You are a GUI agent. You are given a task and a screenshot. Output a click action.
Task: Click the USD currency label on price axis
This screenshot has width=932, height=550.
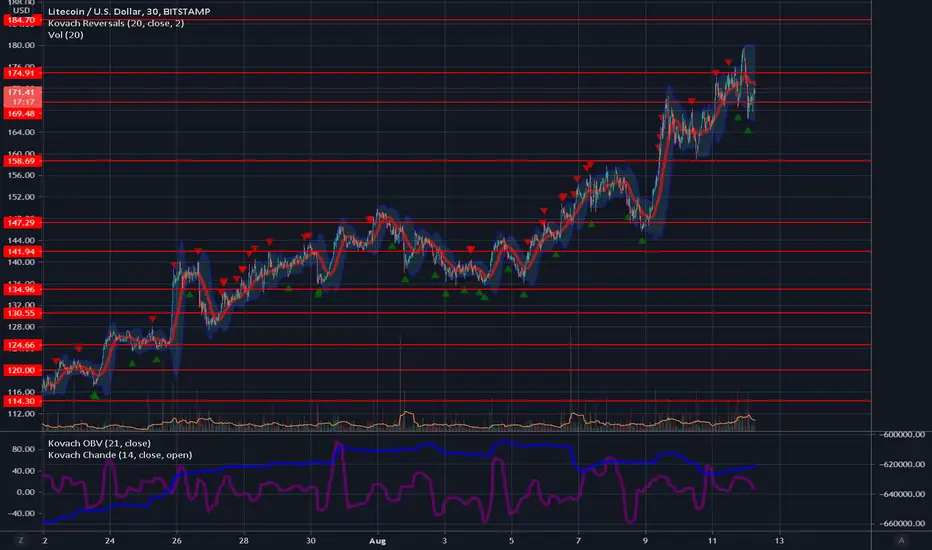(21, 10)
